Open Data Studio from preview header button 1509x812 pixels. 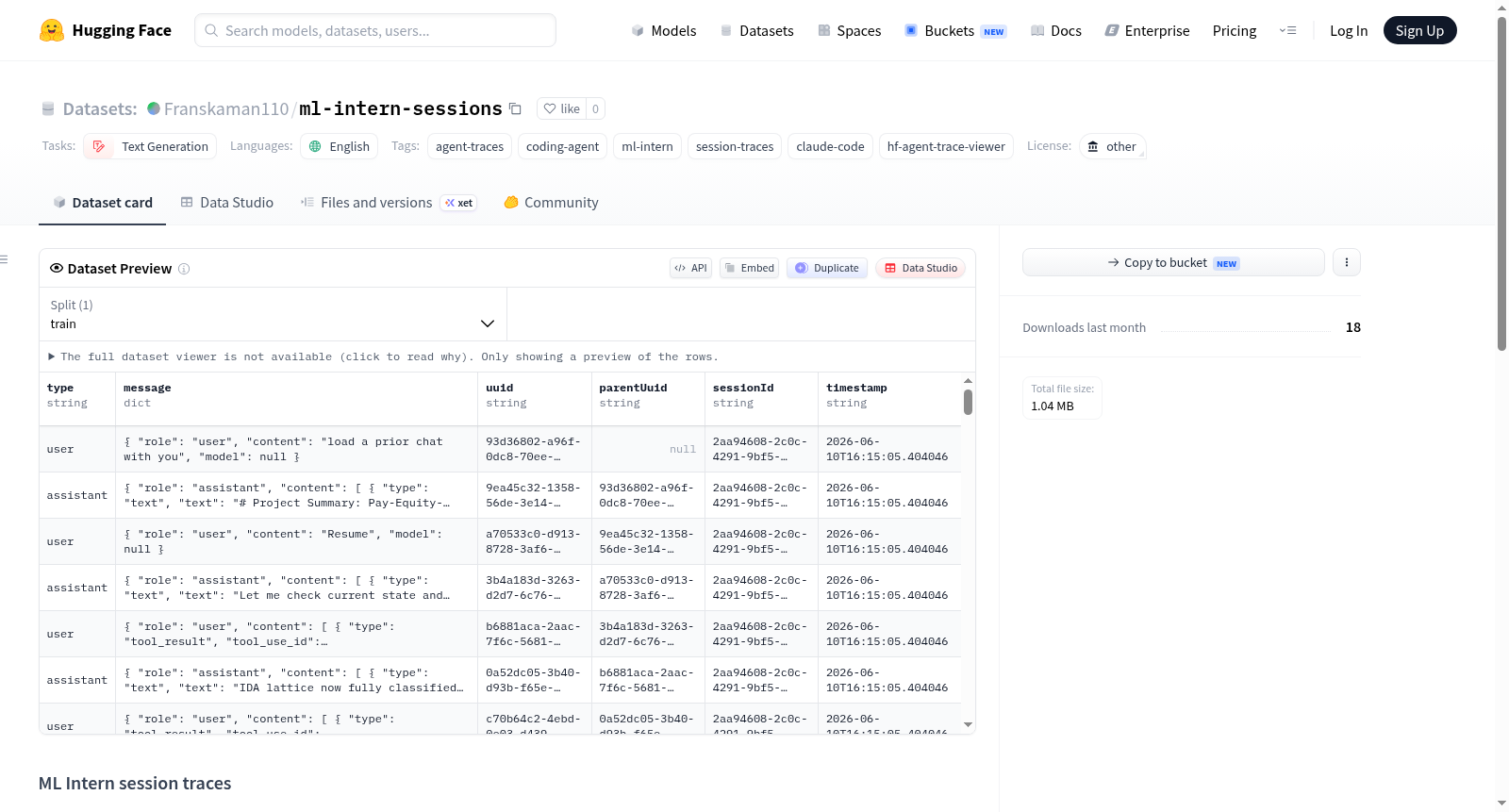click(920, 268)
